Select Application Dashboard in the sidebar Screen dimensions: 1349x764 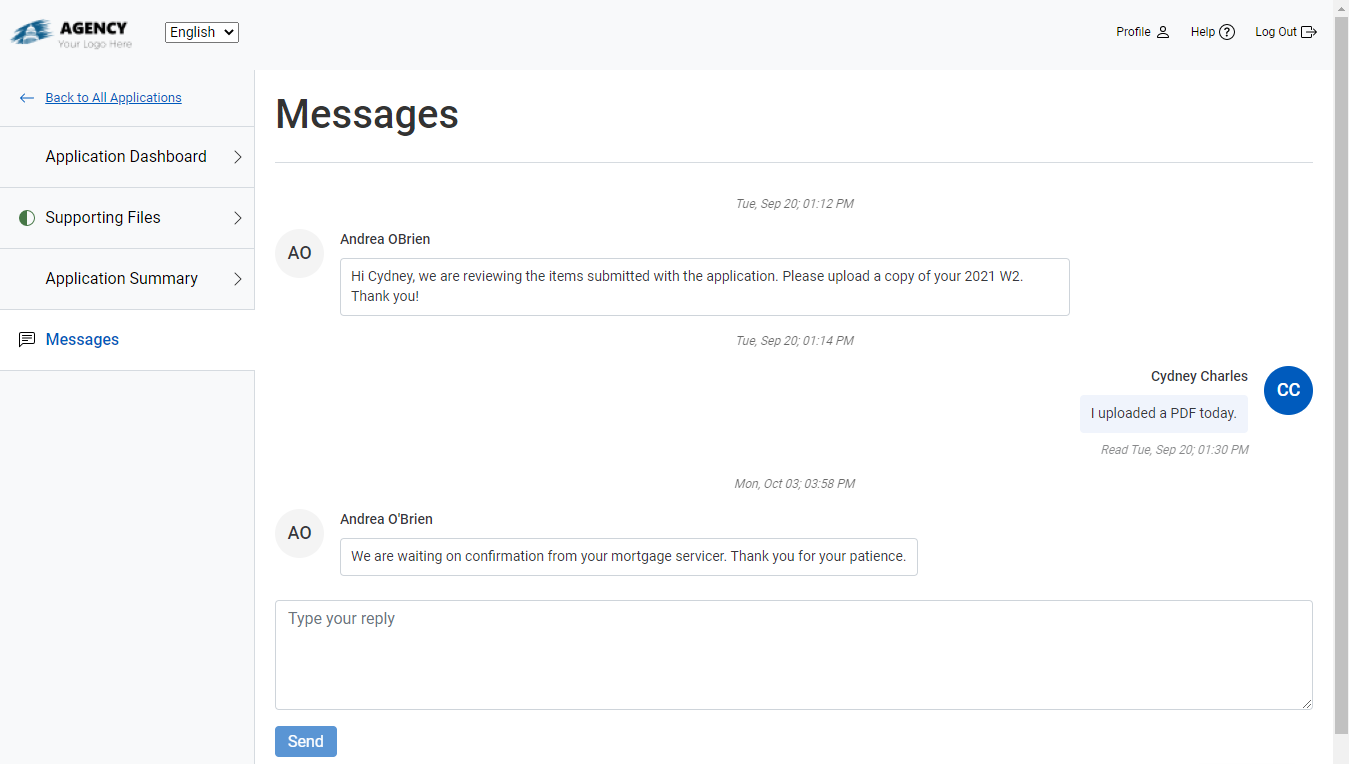pos(125,156)
